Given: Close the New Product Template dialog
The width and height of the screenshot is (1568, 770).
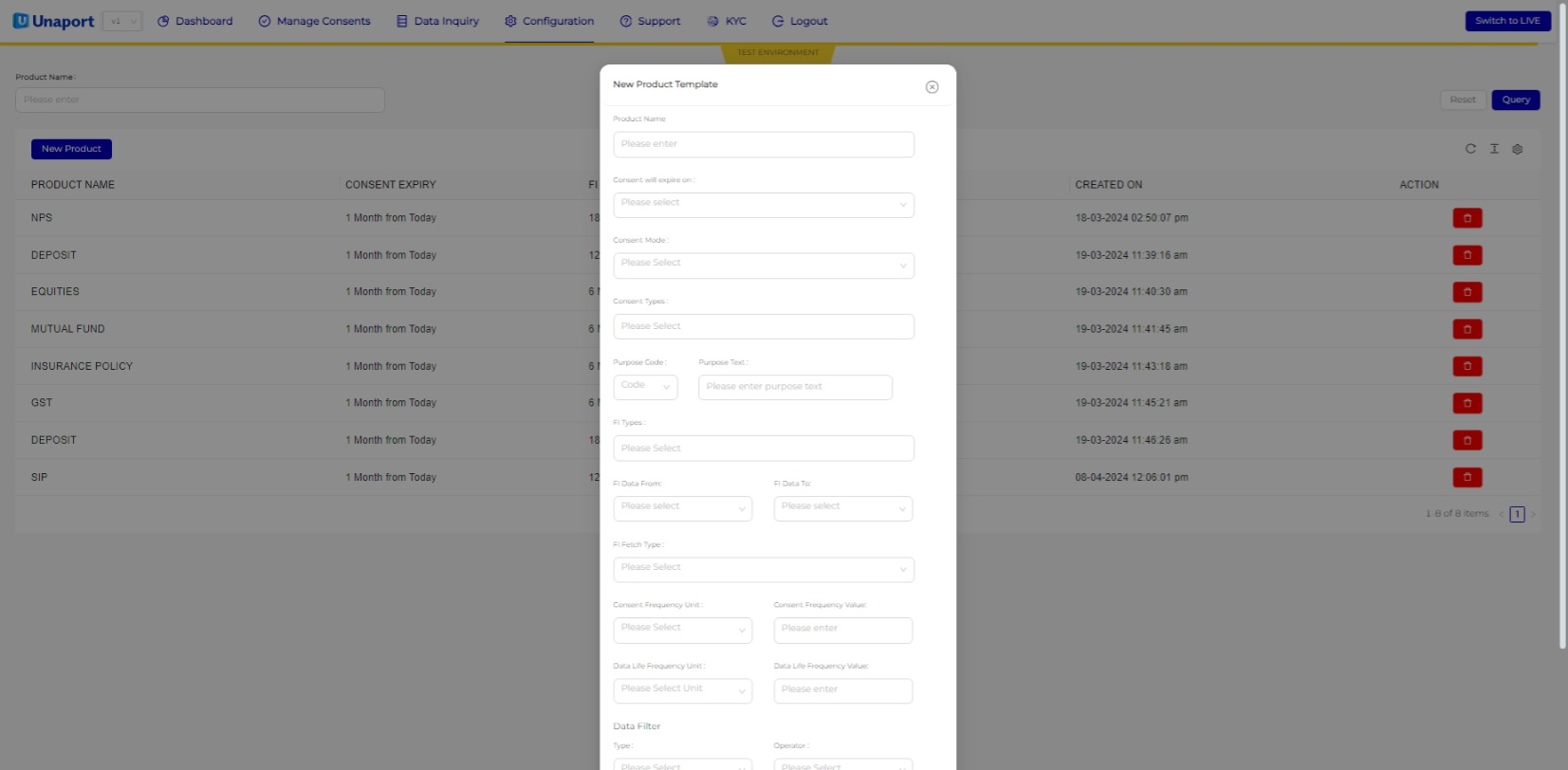Looking at the screenshot, I should pos(932,87).
